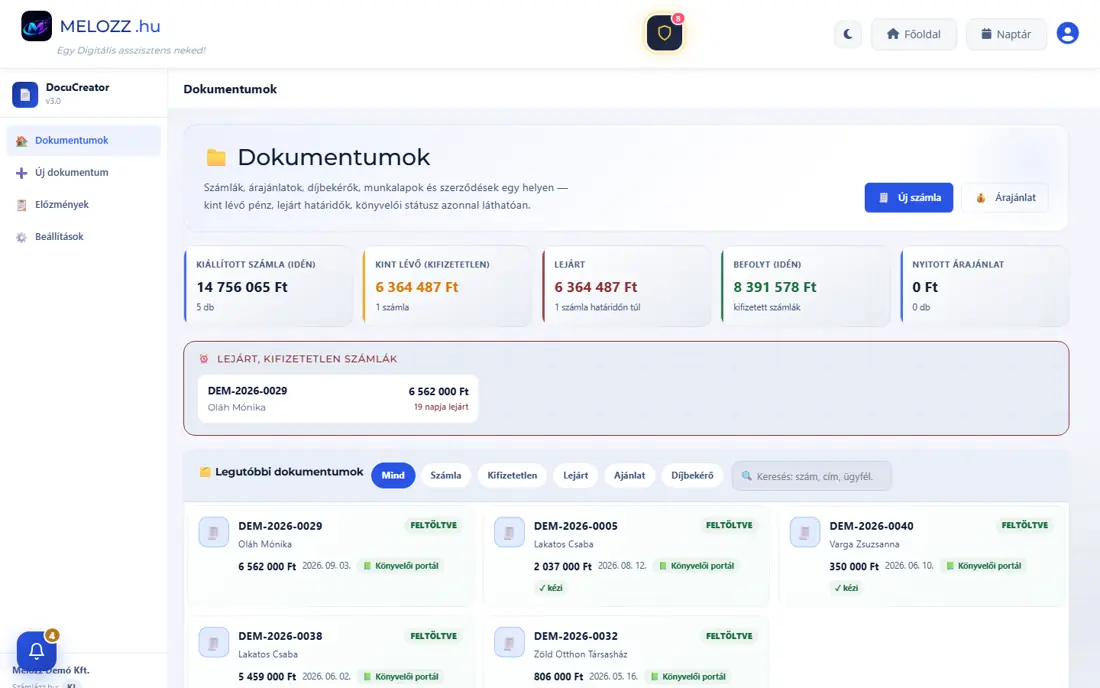
Task: Click DEM-2026-0005 document title
Action: (576, 526)
